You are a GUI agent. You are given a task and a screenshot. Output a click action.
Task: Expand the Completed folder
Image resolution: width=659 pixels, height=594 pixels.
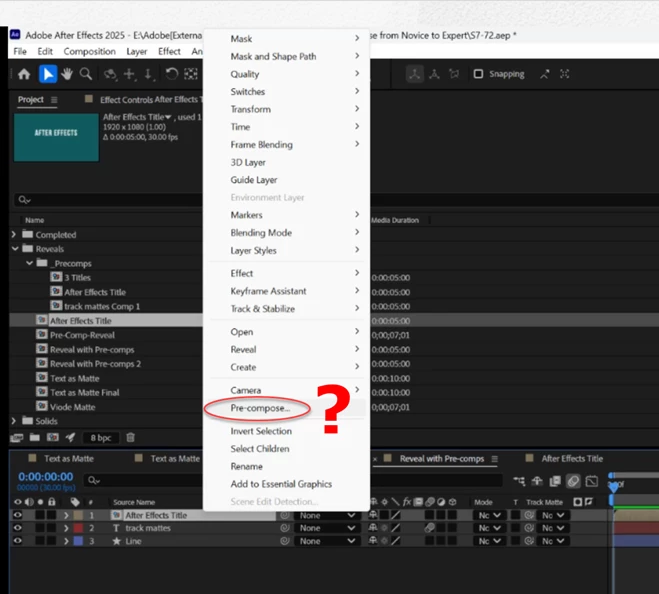coord(14,235)
